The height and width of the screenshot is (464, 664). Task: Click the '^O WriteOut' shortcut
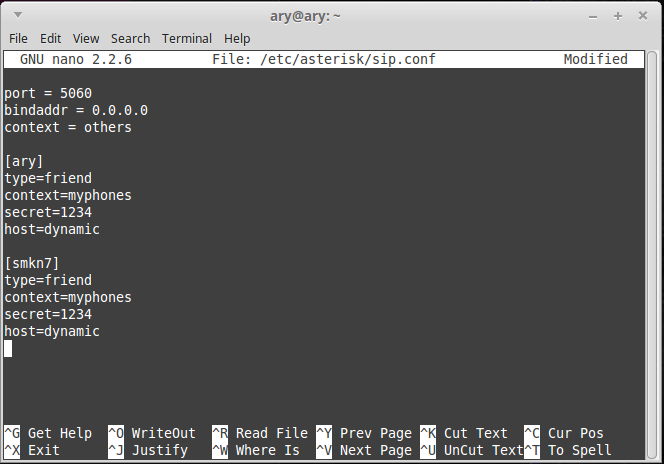pos(152,433)
